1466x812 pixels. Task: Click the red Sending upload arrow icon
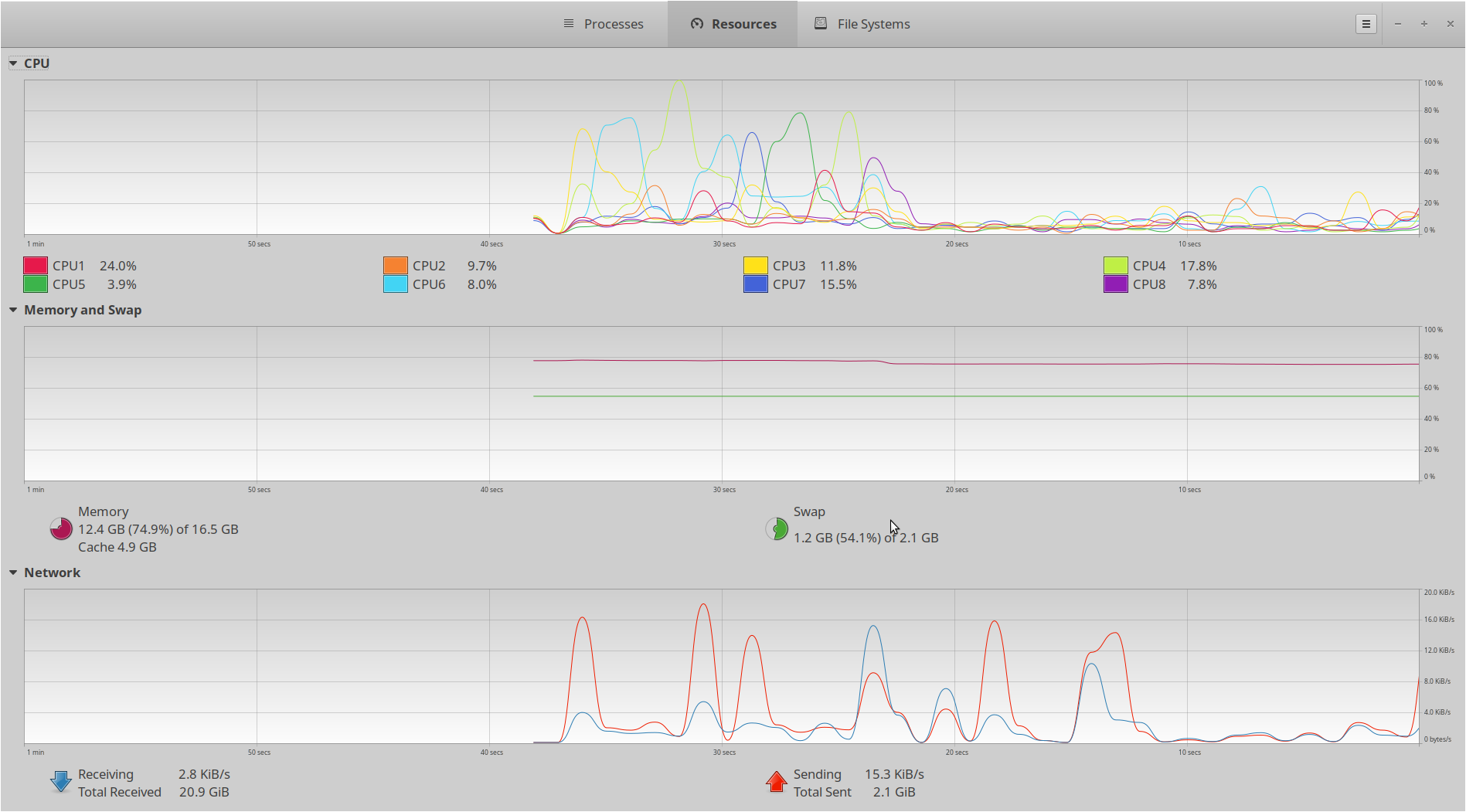(x=776, y=781)
